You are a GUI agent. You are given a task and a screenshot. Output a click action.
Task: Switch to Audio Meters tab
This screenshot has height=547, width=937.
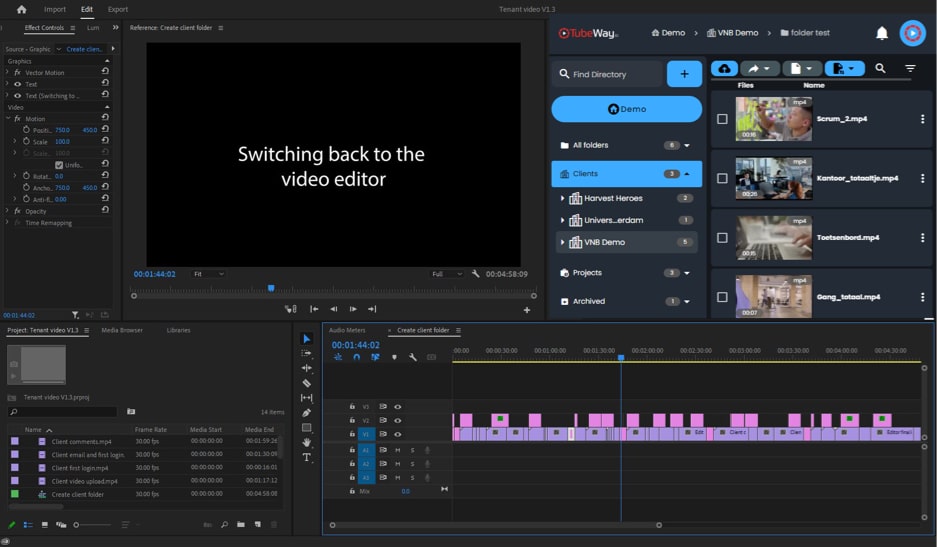click(x=347, y=330)
